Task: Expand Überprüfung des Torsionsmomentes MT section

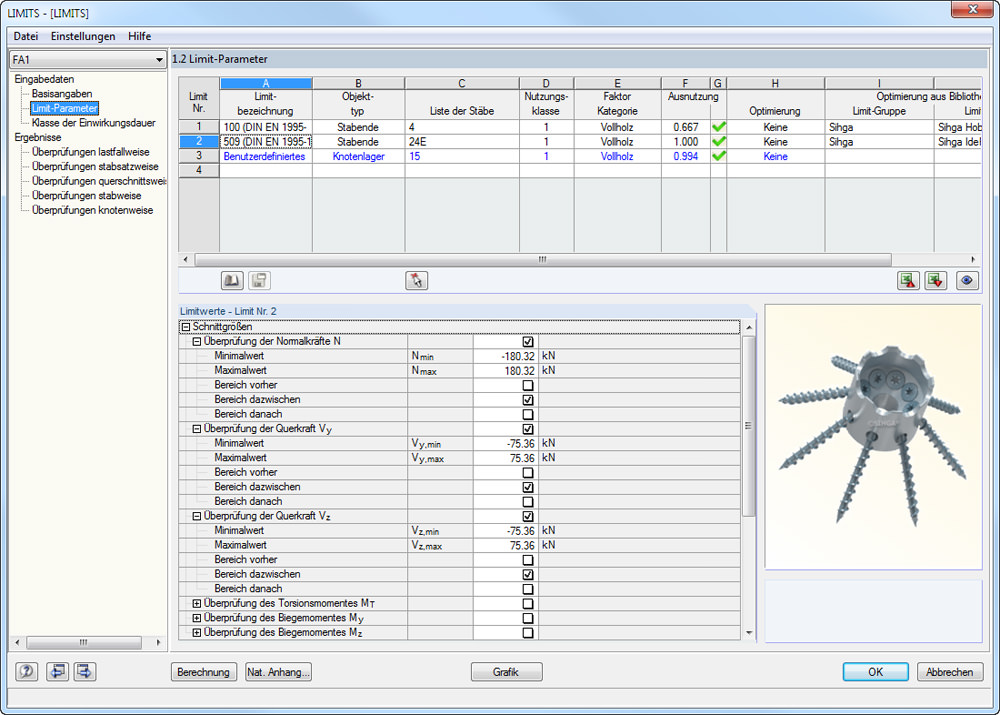Action: pos(197,603)
